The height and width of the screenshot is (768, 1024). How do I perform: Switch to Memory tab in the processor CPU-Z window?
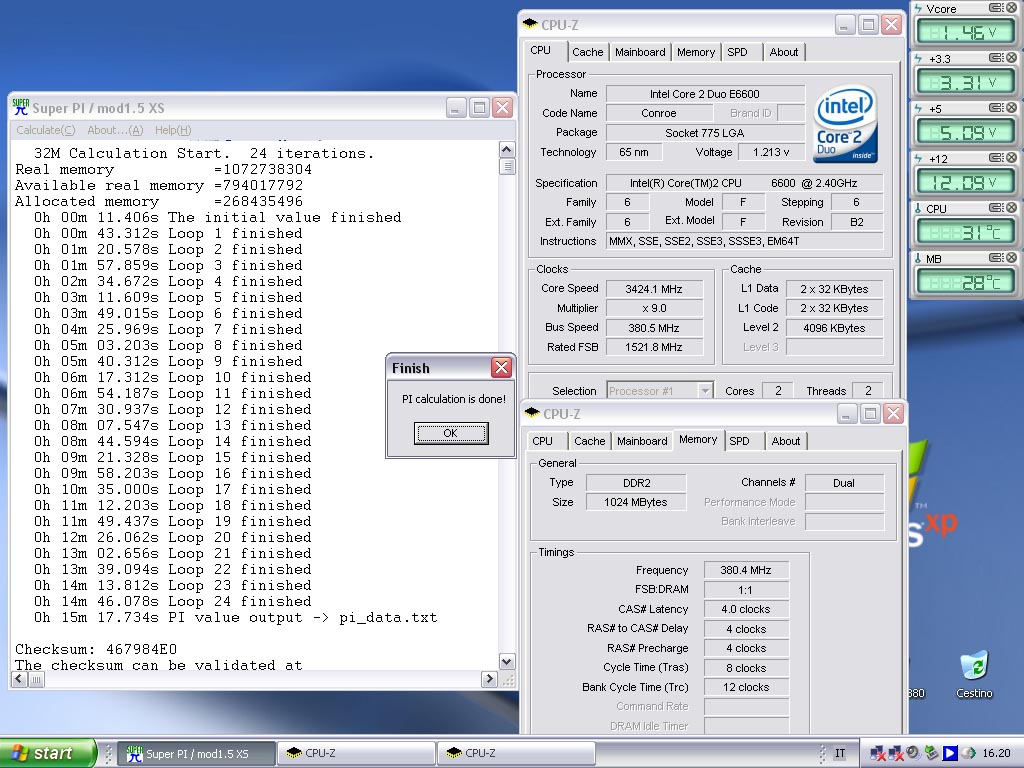[696, 52]
